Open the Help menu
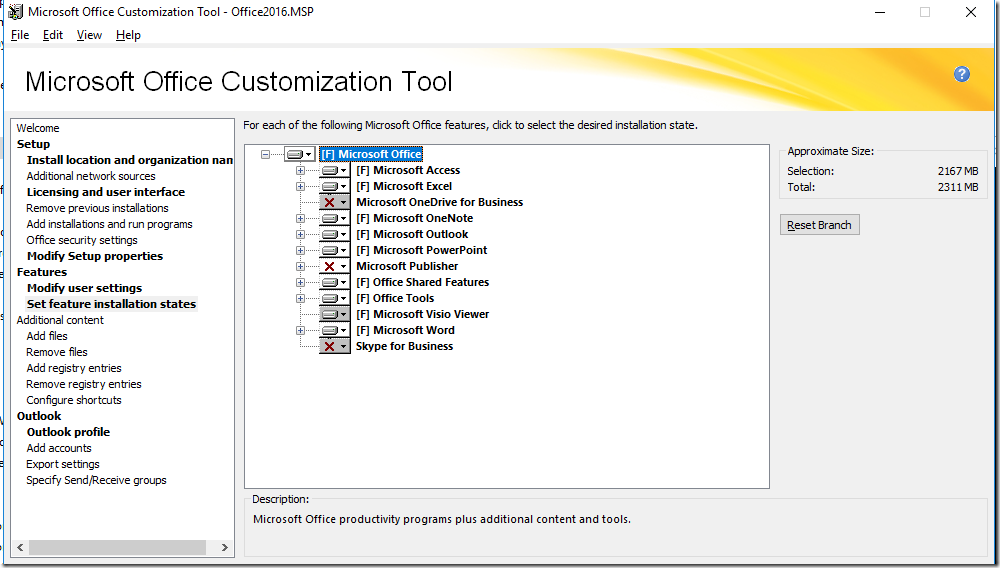This screenshot has width=1000, height=568. click(x=128, y=35)
